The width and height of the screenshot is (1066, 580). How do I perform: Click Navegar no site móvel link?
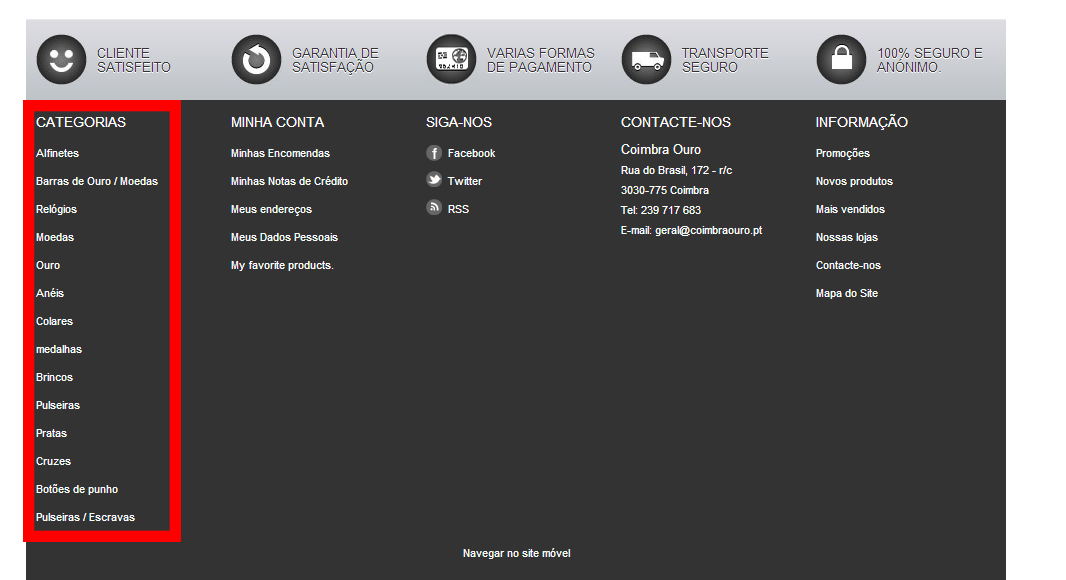point(517,553)
